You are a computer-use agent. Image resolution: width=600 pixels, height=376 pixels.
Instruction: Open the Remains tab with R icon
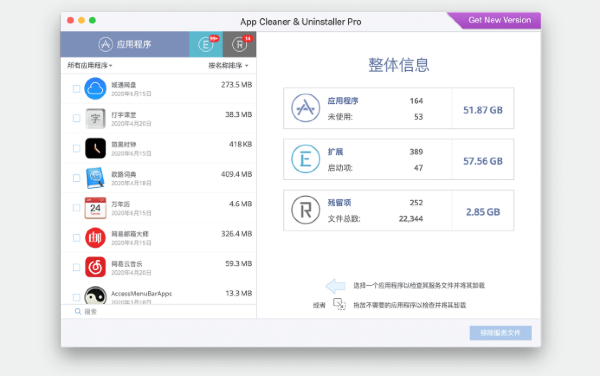click(x=240, y=44)
